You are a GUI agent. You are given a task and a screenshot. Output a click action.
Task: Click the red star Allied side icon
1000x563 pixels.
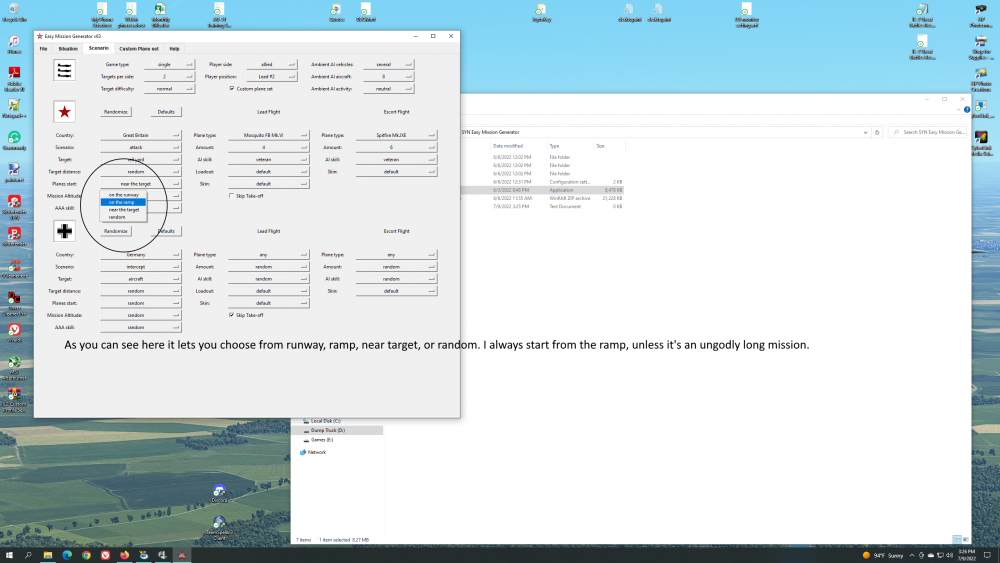(x=65, y=112)
